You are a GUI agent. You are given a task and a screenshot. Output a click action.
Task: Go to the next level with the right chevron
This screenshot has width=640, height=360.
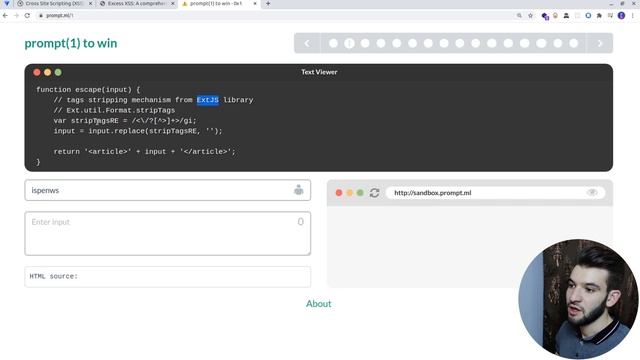pyautogui.click(x=599, y=43)
